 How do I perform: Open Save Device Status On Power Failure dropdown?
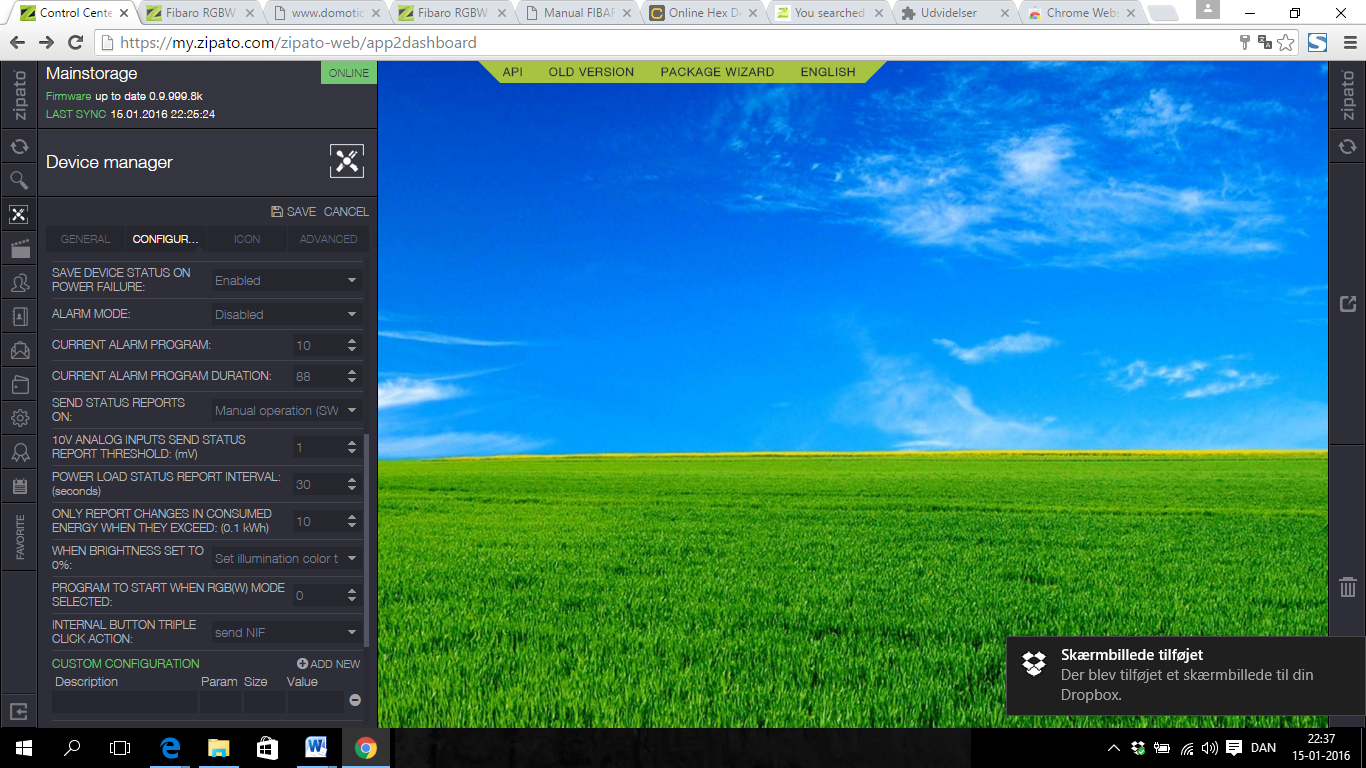[x=286, y=281]
